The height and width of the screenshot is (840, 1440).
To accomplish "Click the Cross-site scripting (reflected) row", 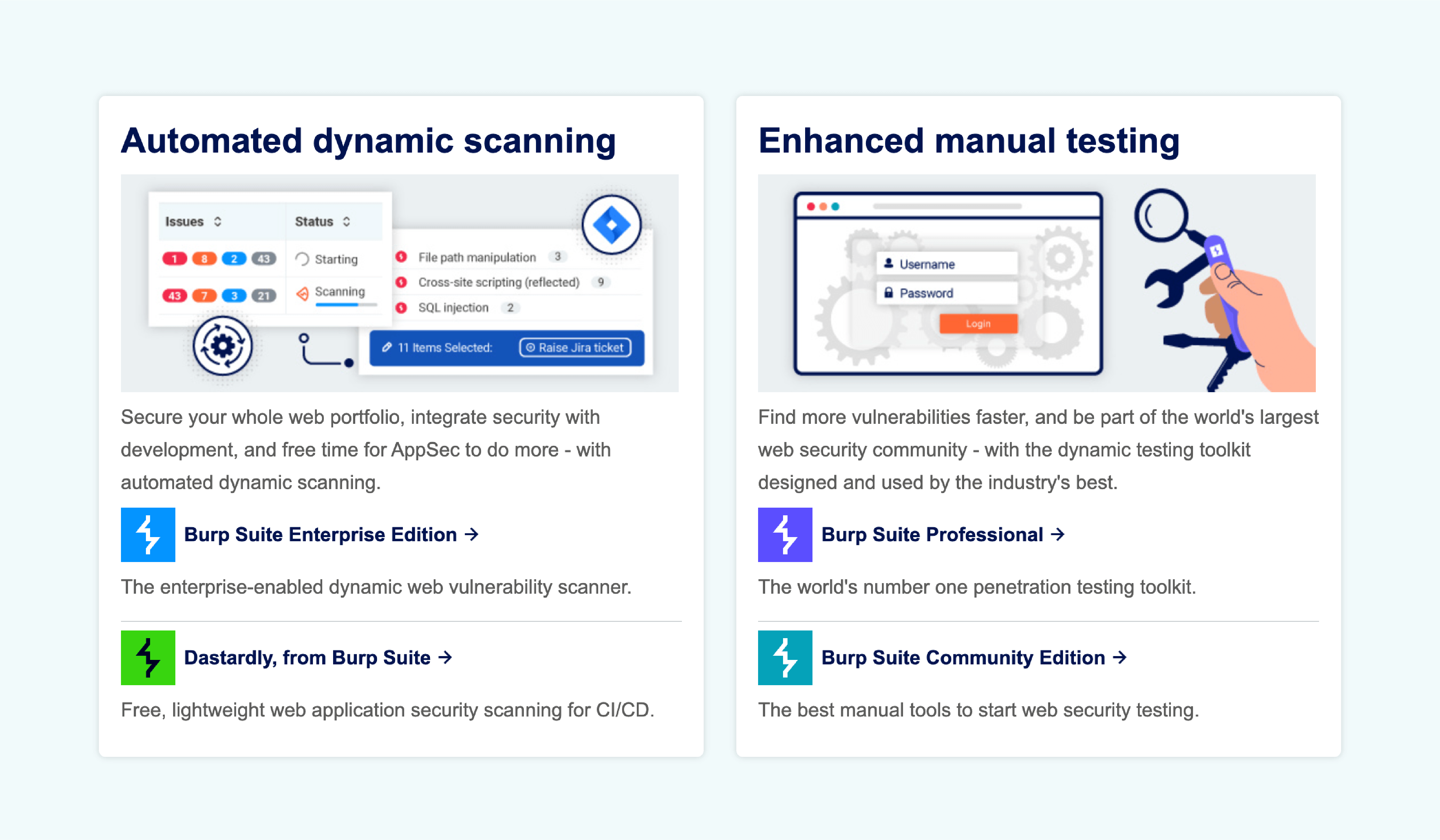I will (x=518, y=282).
